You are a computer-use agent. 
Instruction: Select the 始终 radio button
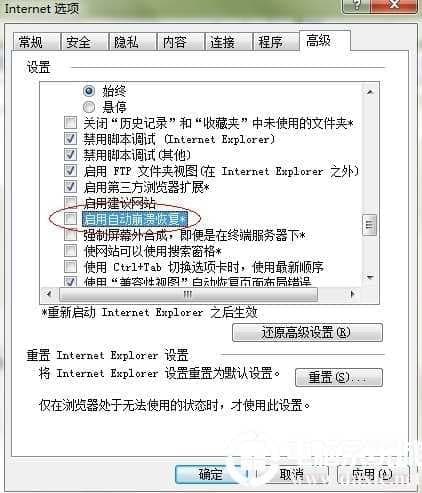89,91
